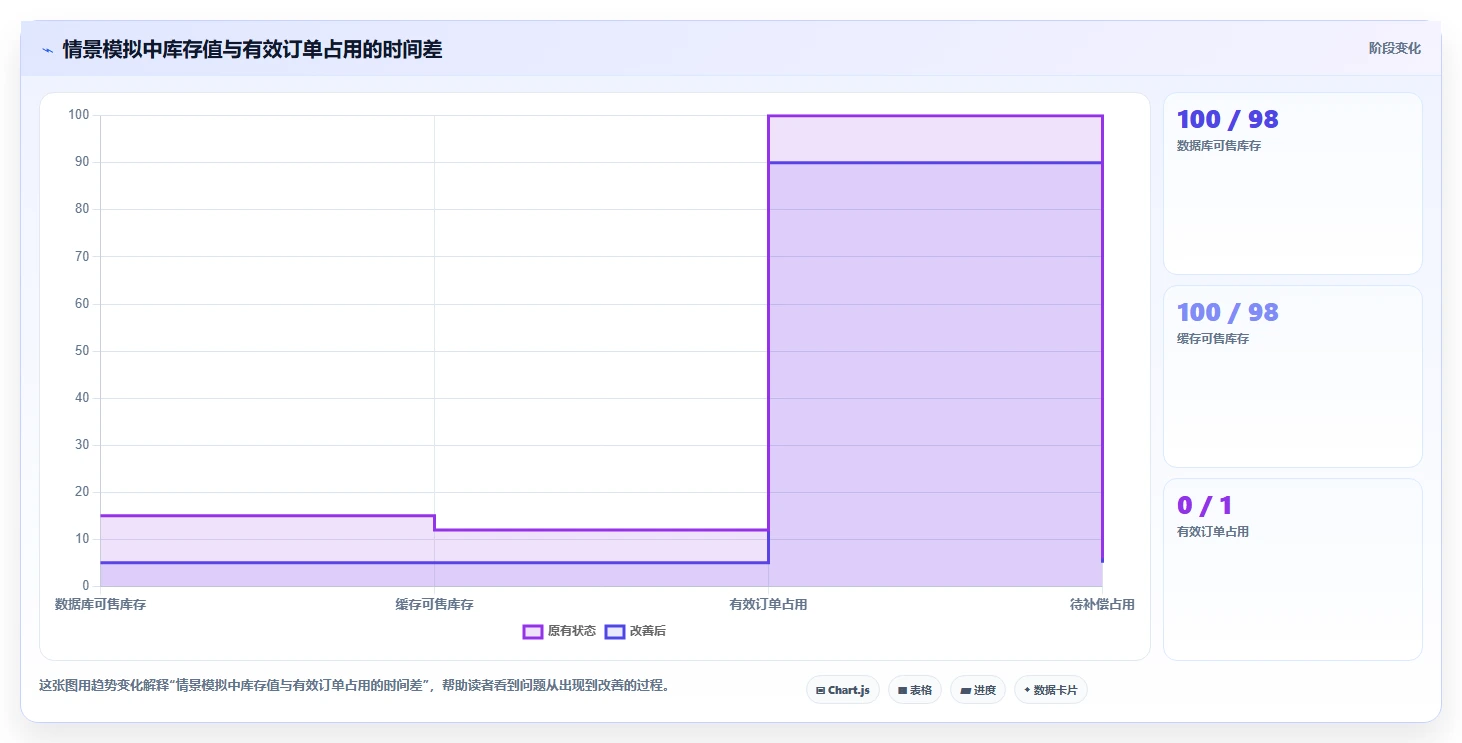Open the 缓存可售库存 stat card

point(1292,376)
